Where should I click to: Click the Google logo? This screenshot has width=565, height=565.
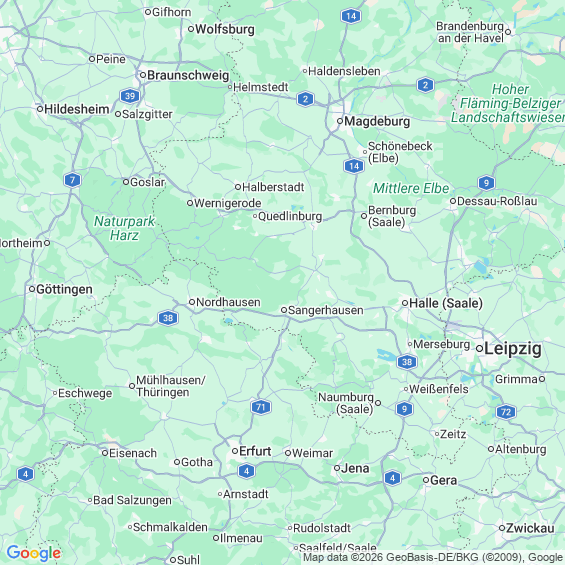[34, 553]
